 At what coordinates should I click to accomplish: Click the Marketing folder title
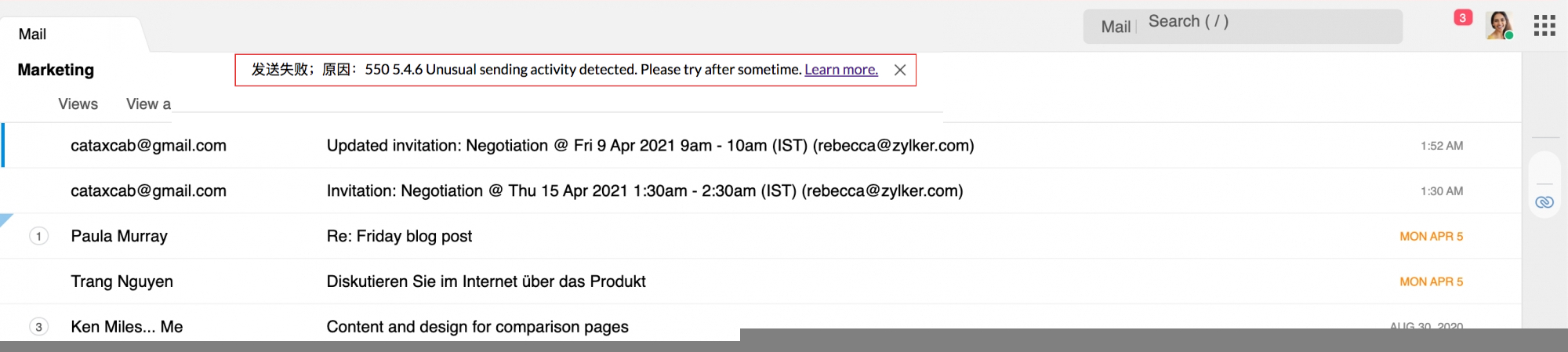[56, 70]
